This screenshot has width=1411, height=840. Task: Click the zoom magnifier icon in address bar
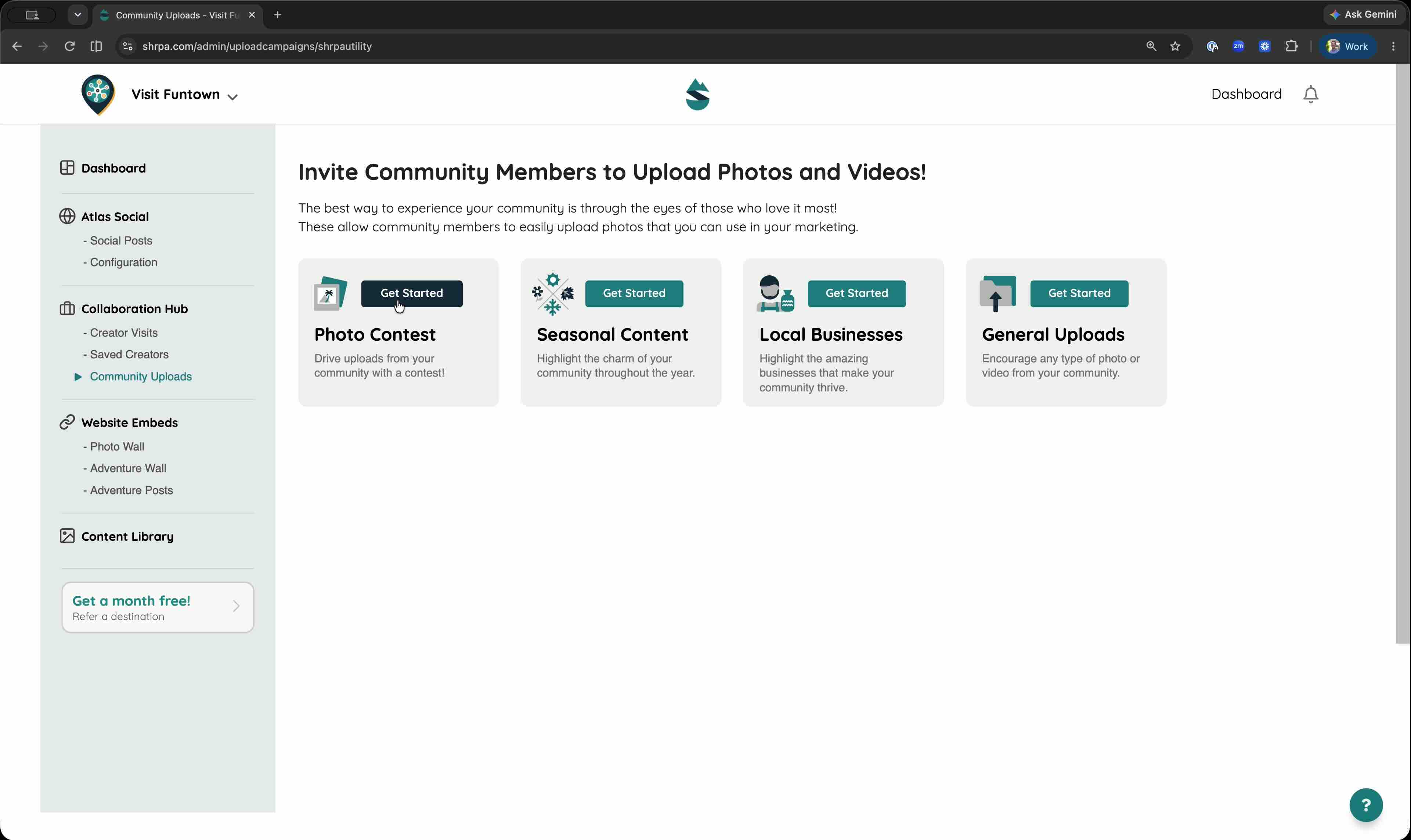(x=1151, y=46)
